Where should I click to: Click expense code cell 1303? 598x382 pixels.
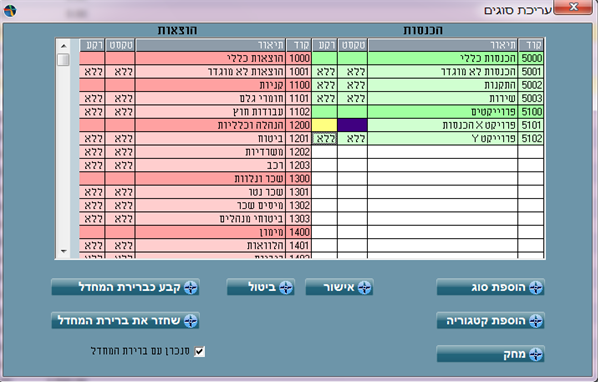299,218
